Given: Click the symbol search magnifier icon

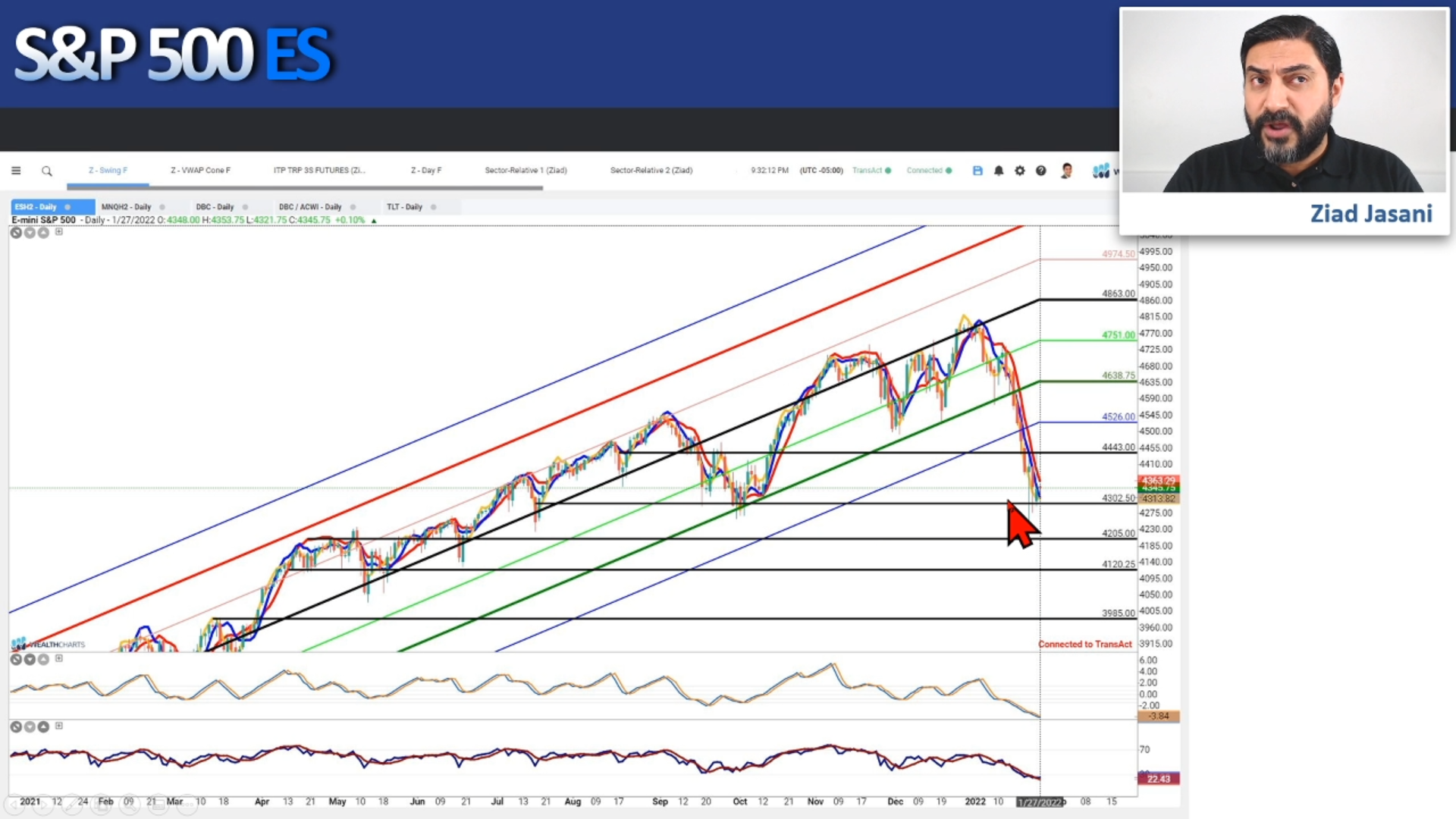Looking at the screenshot, I should (47, 171).
